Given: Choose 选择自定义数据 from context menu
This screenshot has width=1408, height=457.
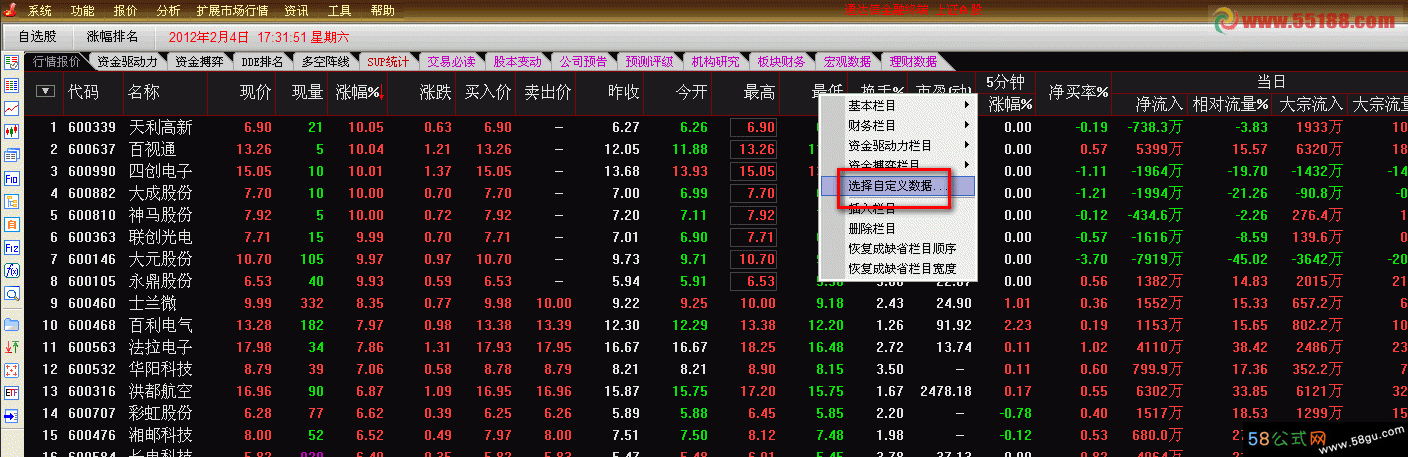Looking at the screenshot, I should (x=896, y=186).
